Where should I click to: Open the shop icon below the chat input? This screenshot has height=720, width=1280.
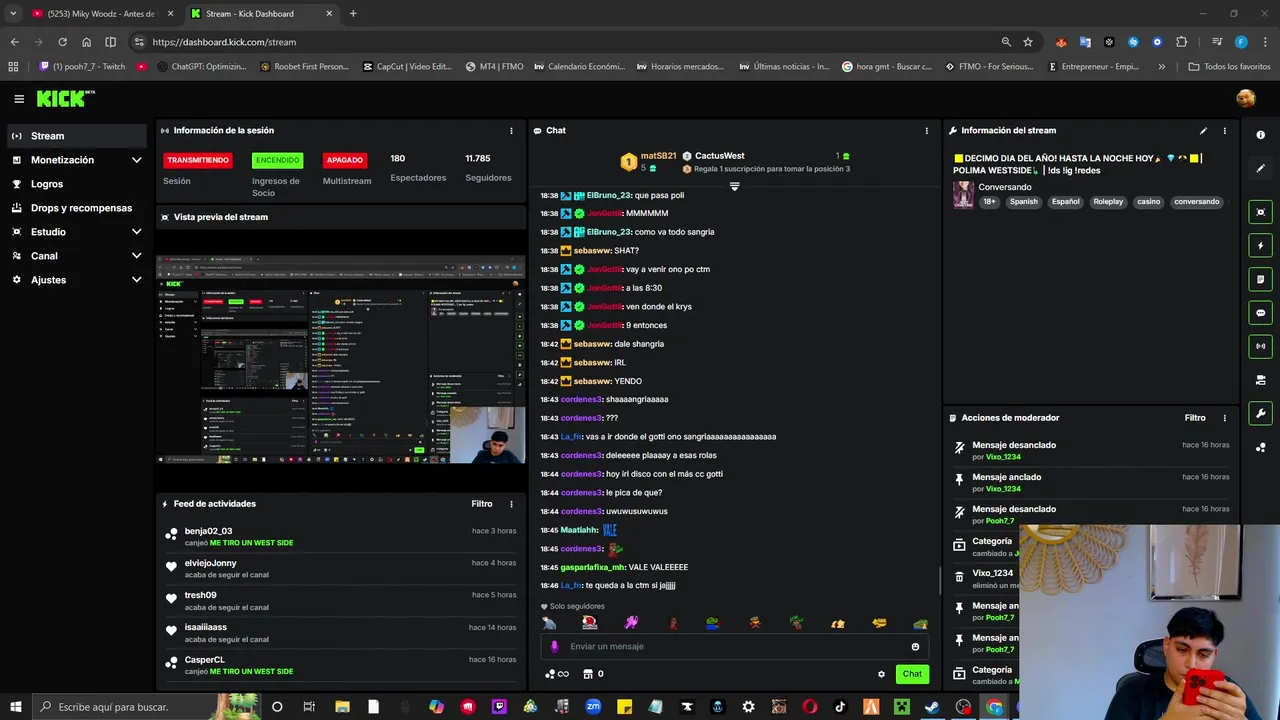588,674
